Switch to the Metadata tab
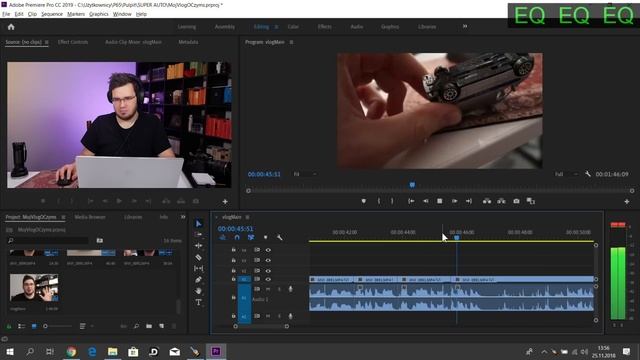The width and height of the screenshot is (640, 360). pos(188,42)
